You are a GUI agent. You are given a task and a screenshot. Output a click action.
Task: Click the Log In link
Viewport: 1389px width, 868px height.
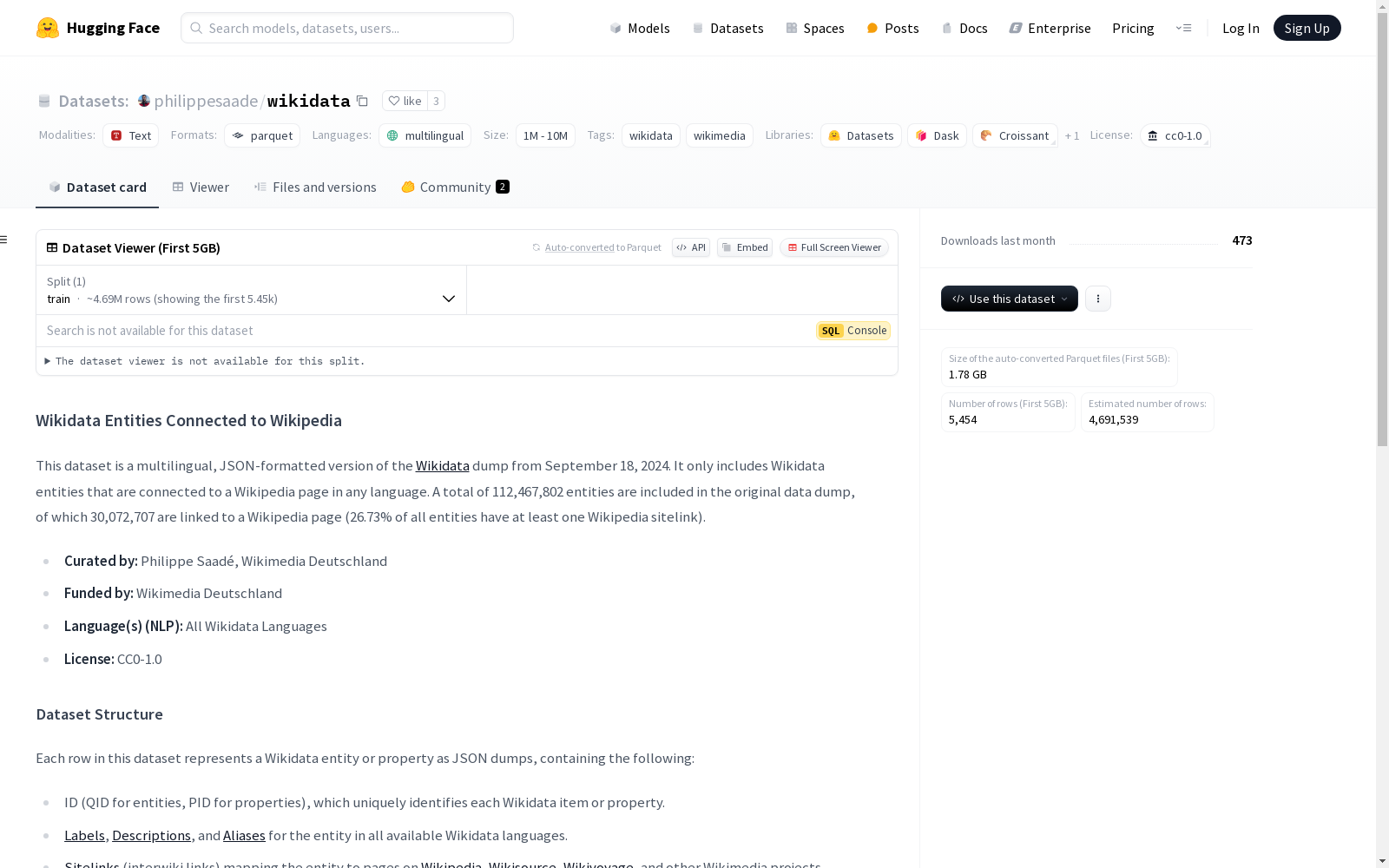tap(1241, 28)
